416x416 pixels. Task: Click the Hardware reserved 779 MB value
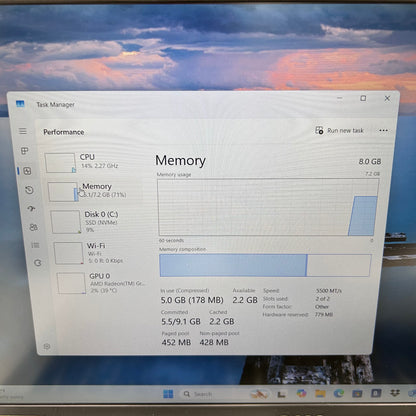(x=324, y=314)
